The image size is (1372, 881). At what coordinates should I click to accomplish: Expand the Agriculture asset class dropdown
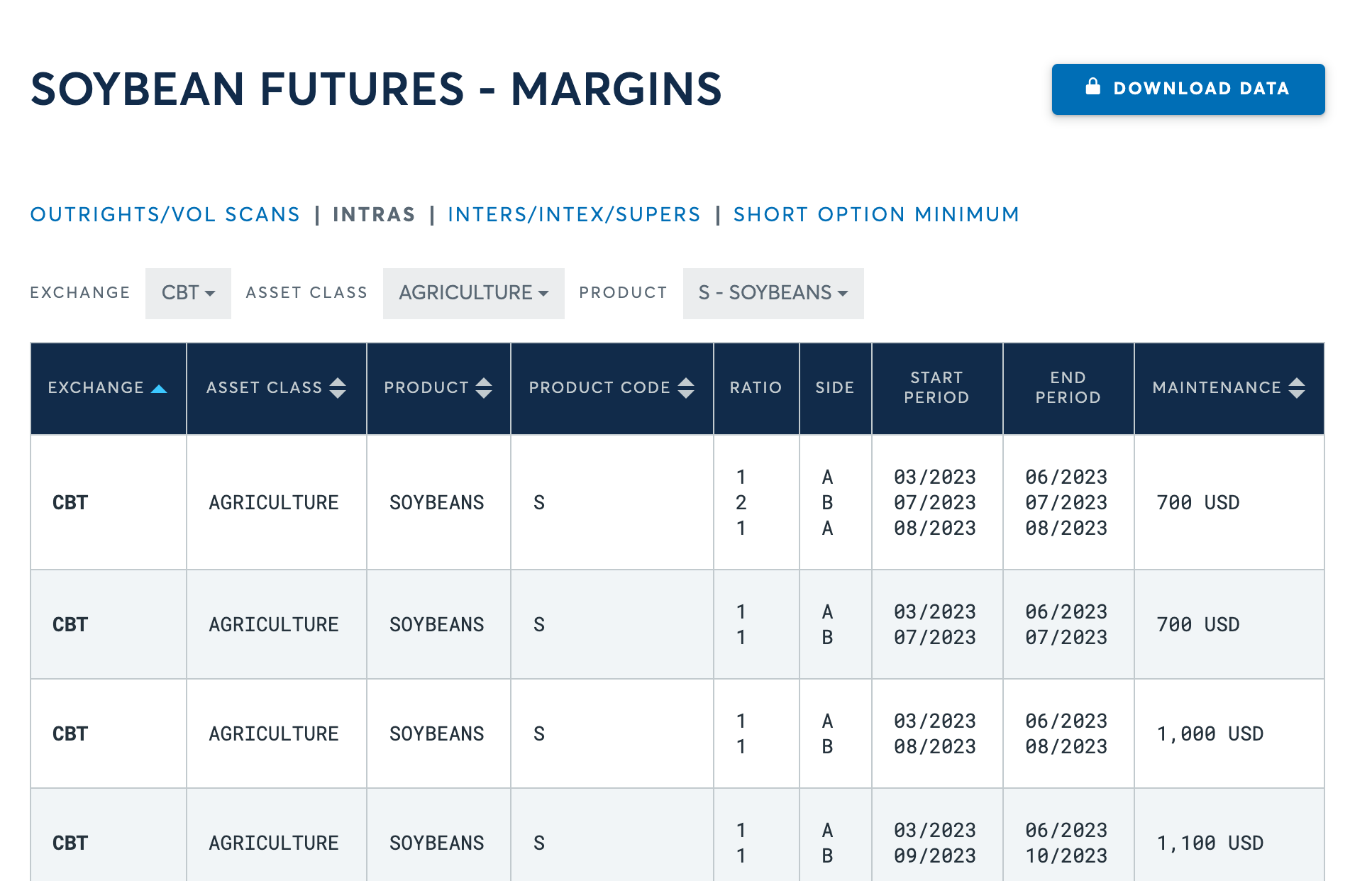pyautogui.click(x=473, y=293)
